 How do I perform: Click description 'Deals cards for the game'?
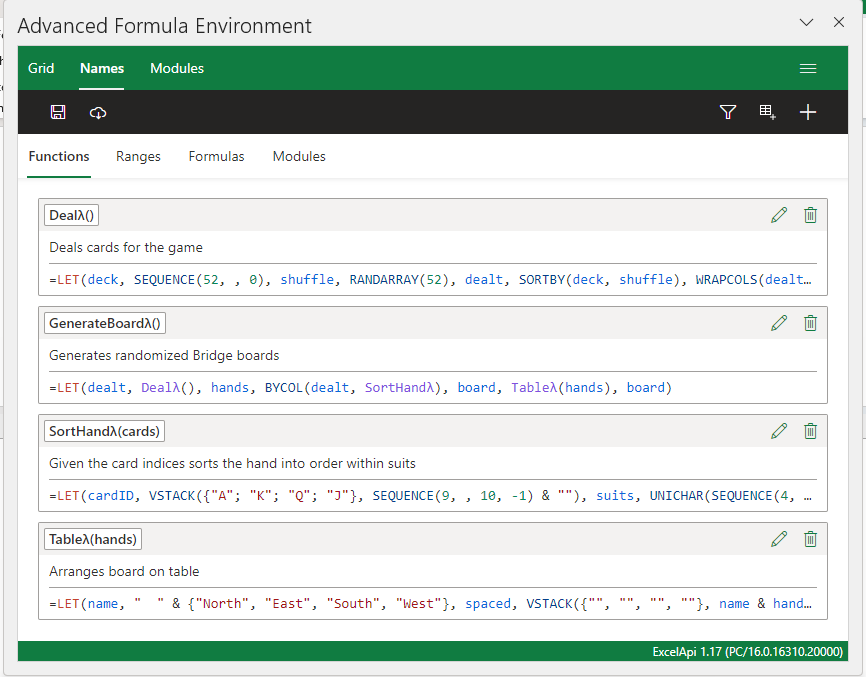[x=126, y=247]
